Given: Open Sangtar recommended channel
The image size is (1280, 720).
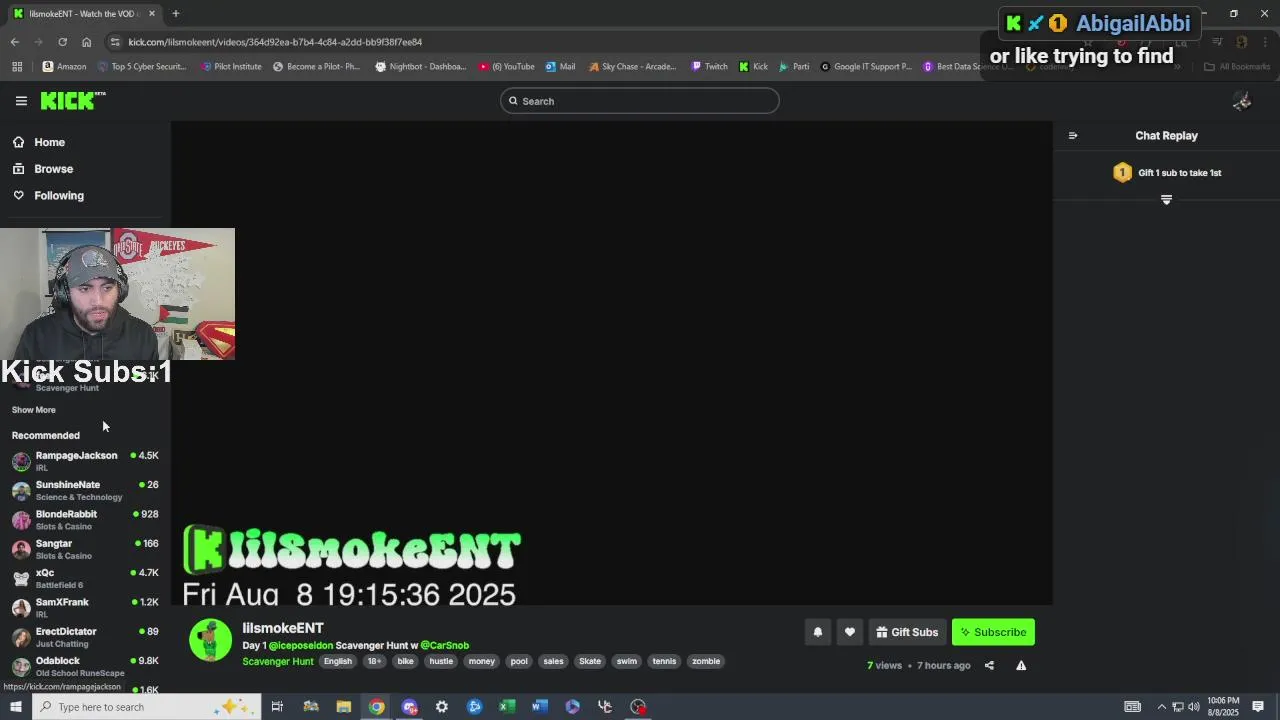Looking at the screenshot, I should (85, 549).
